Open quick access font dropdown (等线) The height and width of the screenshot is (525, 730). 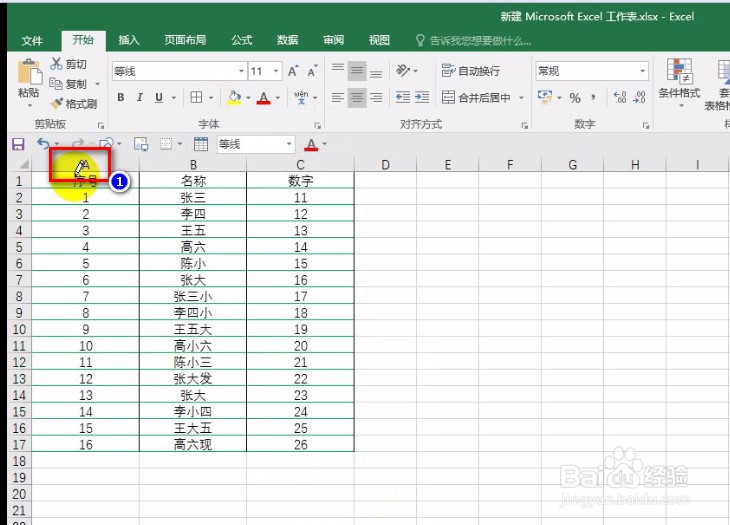point(289,144)
